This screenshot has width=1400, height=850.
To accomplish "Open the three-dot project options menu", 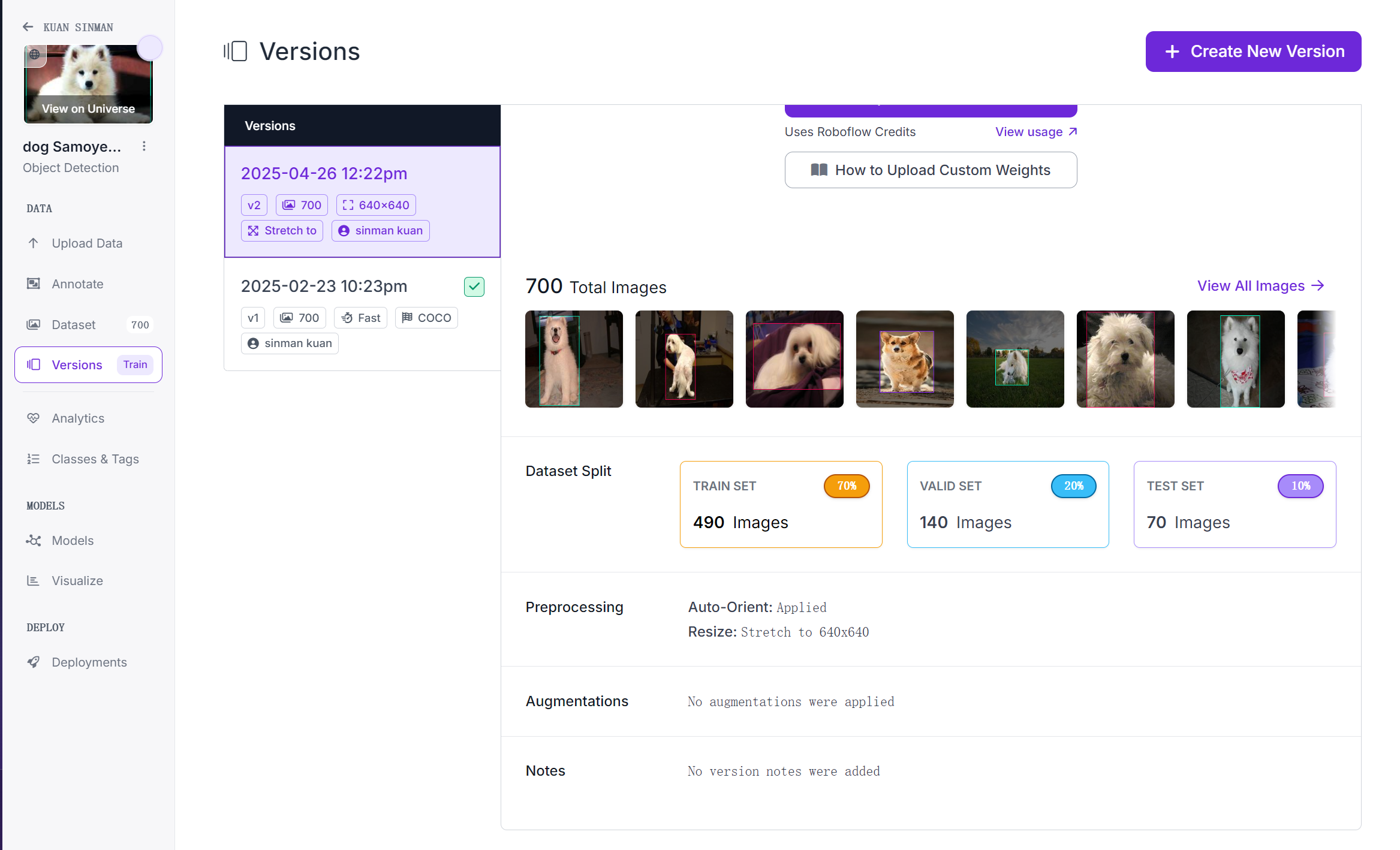I will click(144, 146).
